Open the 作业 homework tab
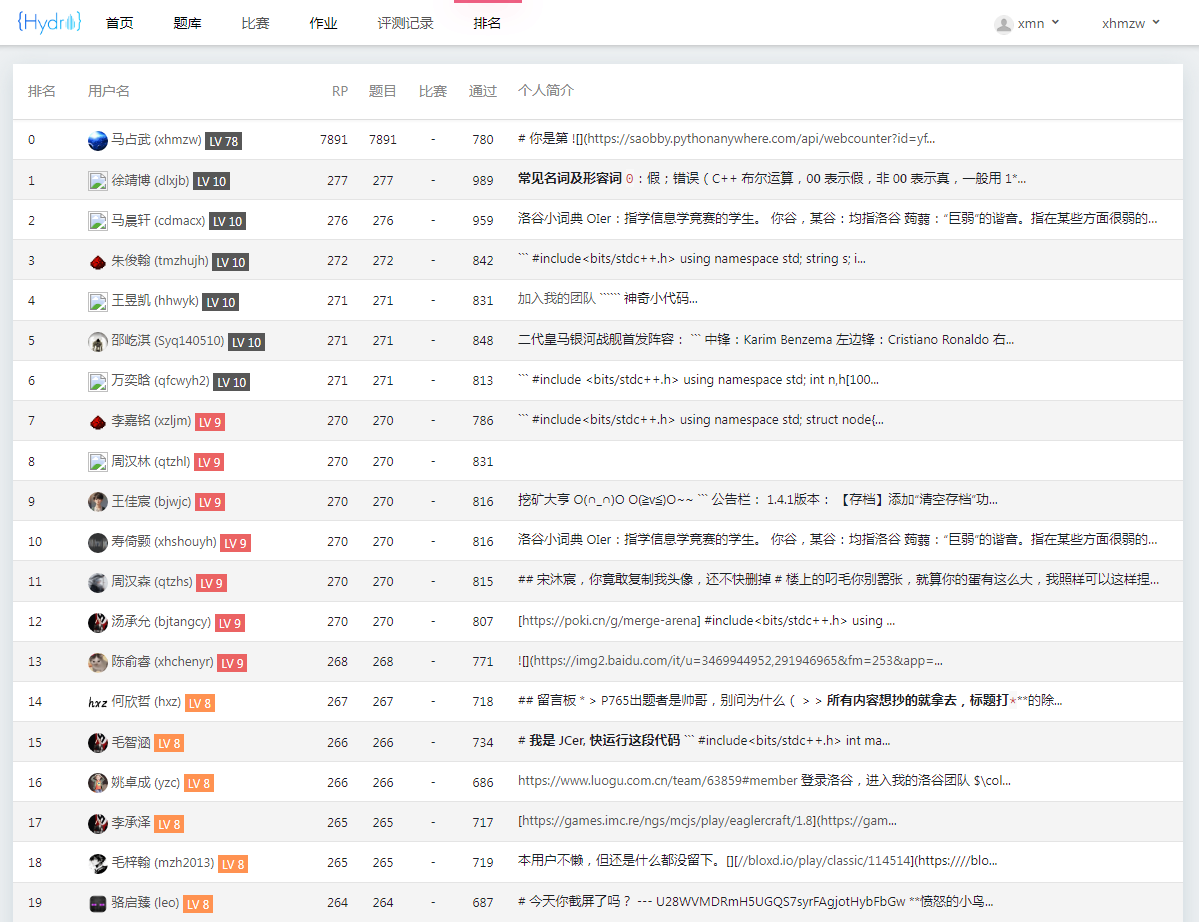This screenshot has width=1199, height=922. [x=323, y=23]
